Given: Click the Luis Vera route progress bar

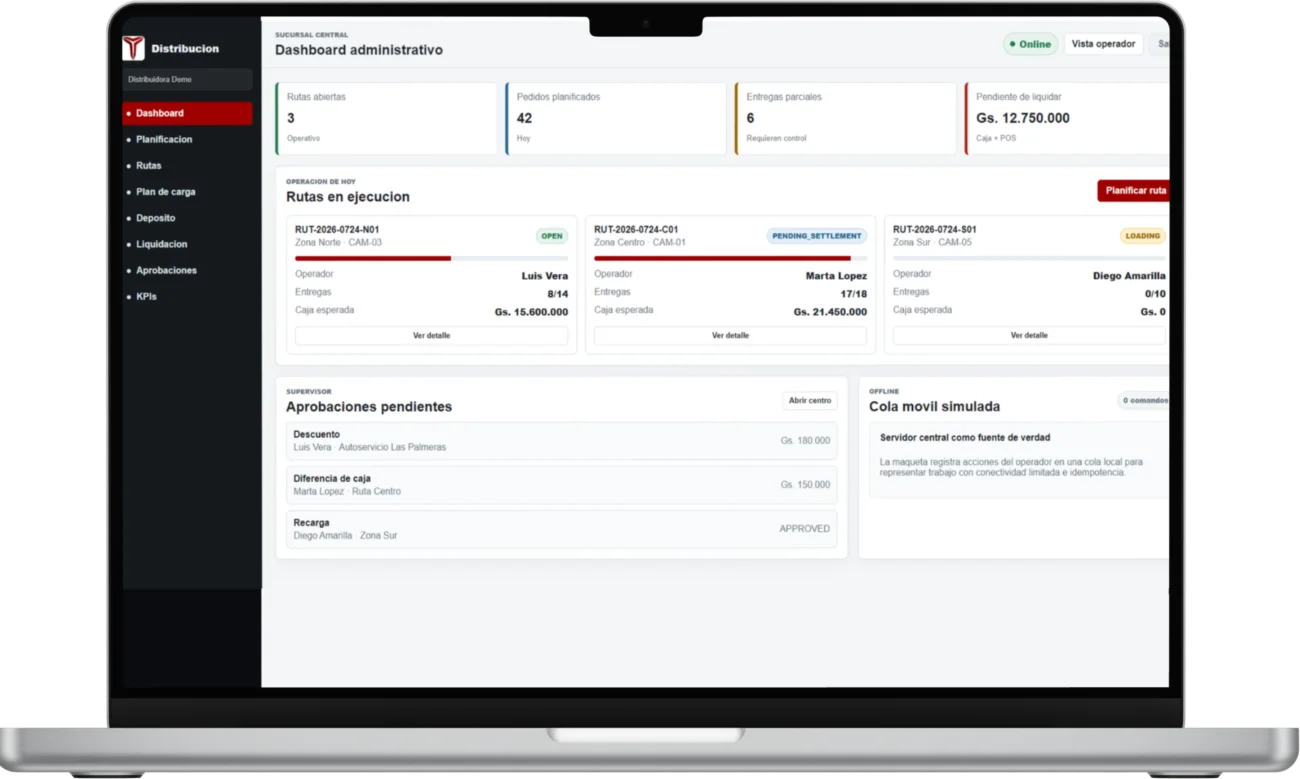Looking at the screenshot, I should [x=431, y=258].
